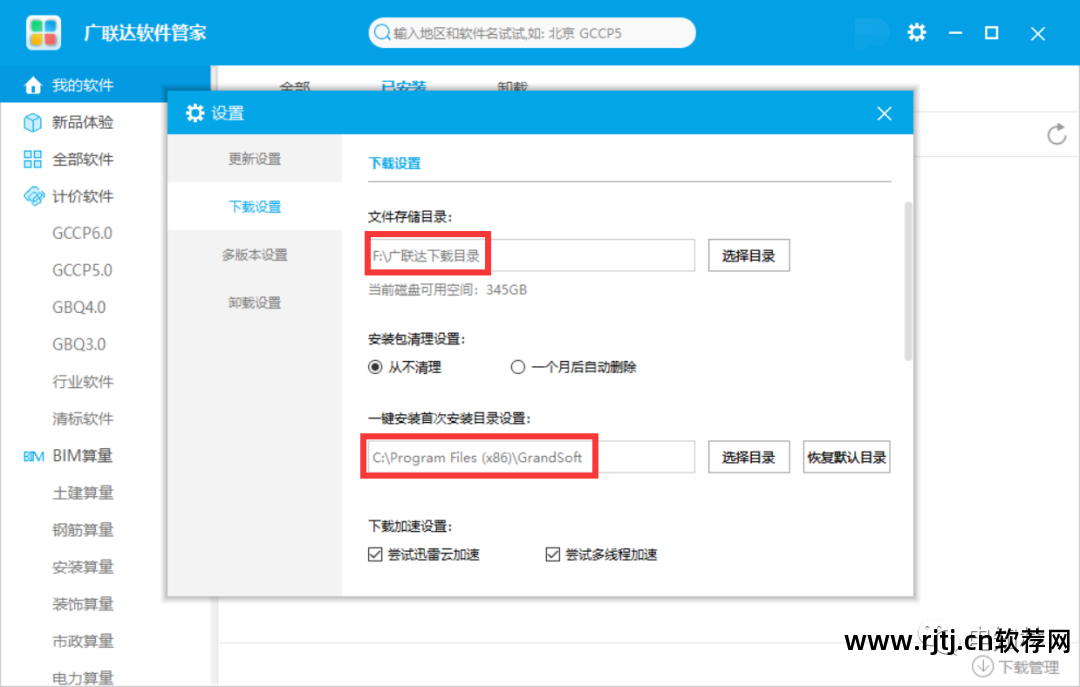Image resolution: width=1080 pixels, height=687 pixels.
Task: Click the cube icon beside 新品体验
Action: pos(32,123)
